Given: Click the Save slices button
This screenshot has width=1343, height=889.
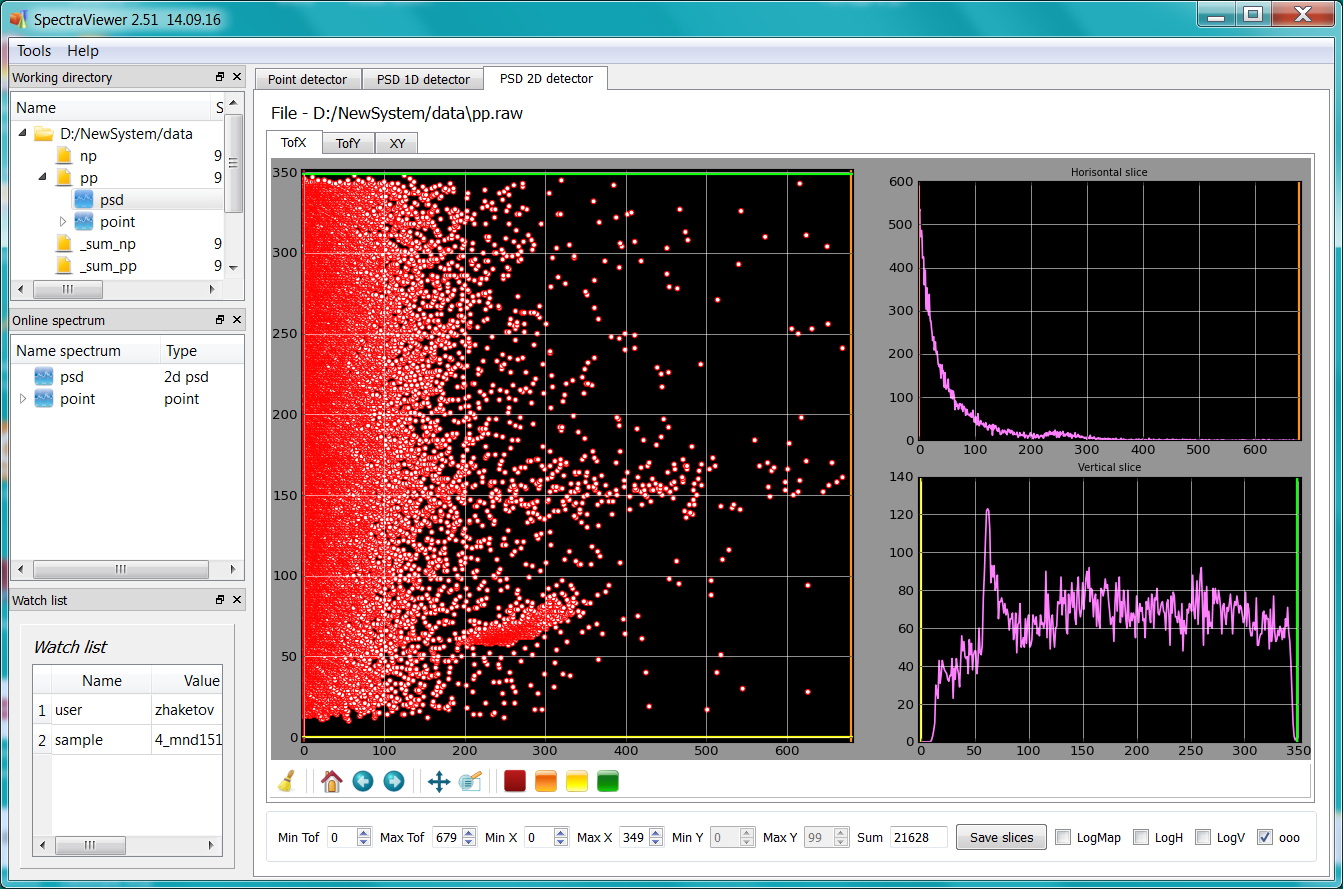Looking at the screenshot, I should click(x=1001, y=837).
